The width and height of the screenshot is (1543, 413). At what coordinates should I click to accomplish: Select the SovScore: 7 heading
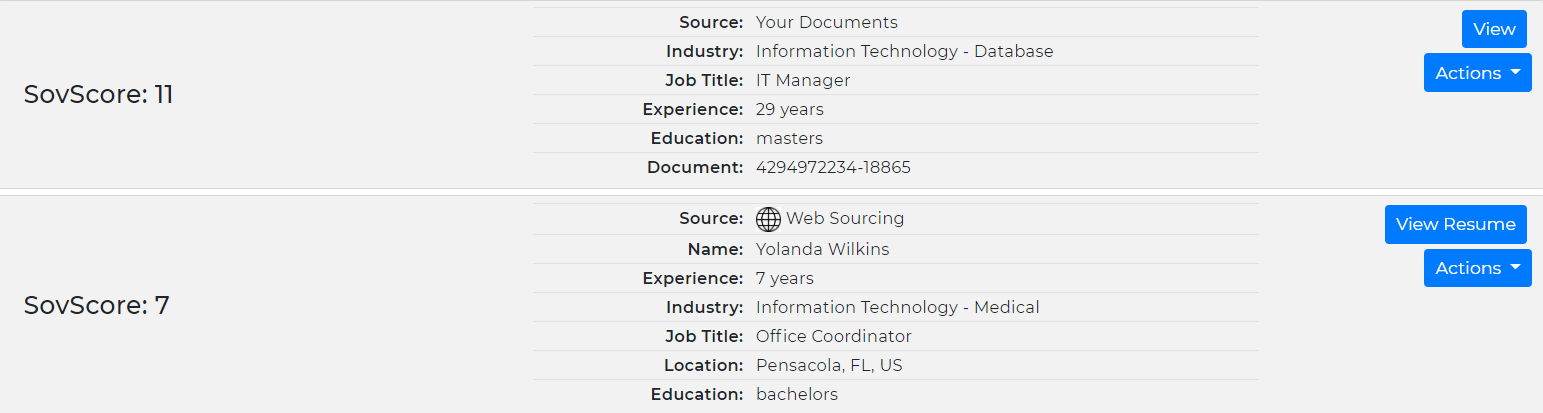[96, 305]
